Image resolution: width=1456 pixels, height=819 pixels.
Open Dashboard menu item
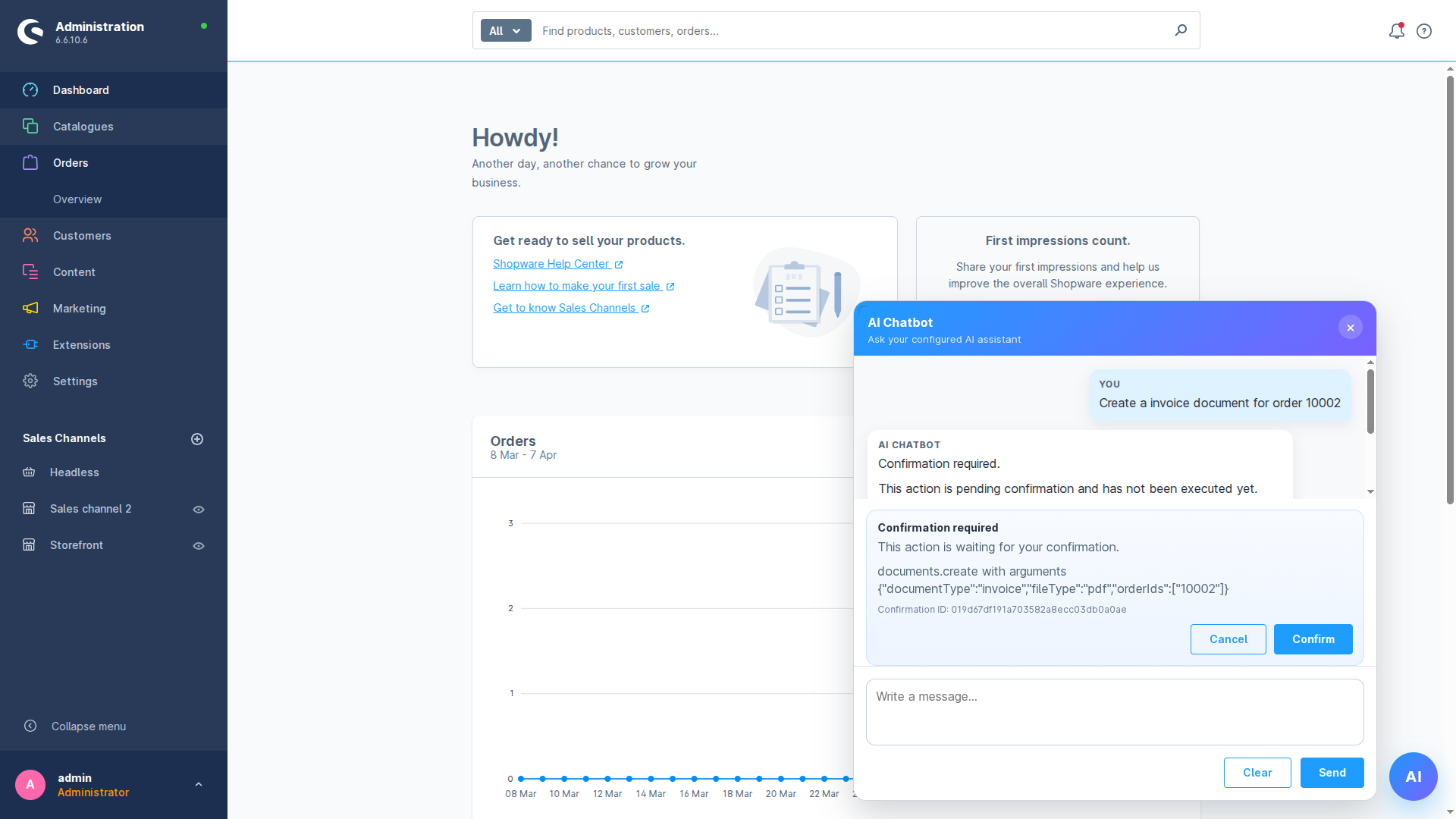[114, 90]
